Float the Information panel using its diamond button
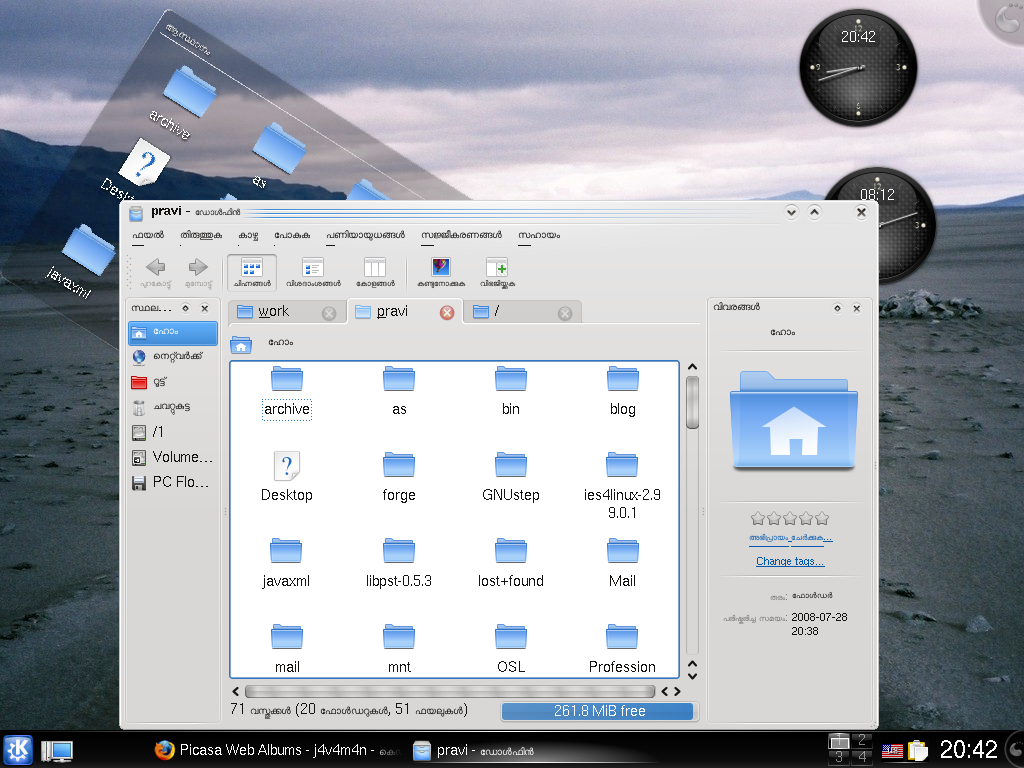The width and height of the screenshot is (1024, 768). [837, 308]
